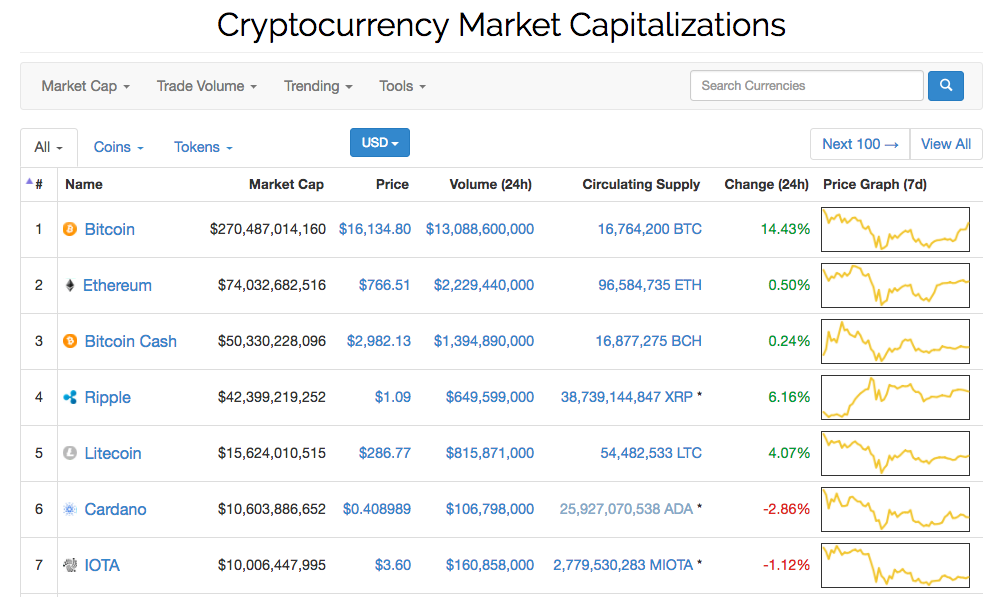992x597 pixels.
Task: Focus the Search Currencies field
Action: [807, 85]
